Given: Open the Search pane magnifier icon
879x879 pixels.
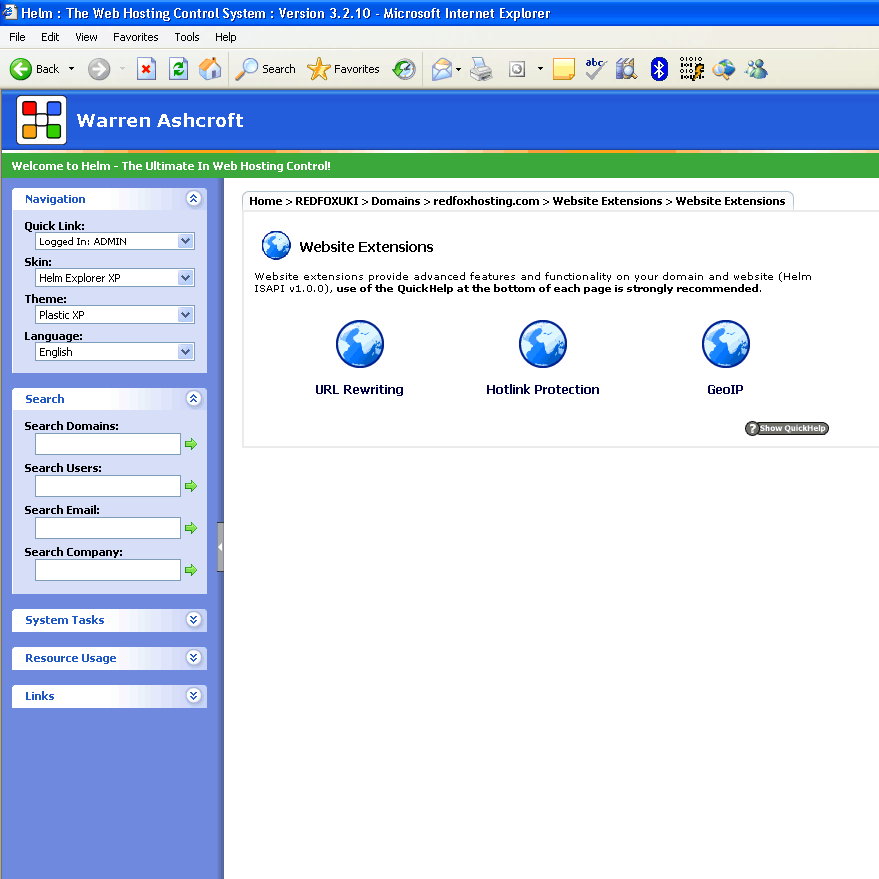Looking at the screenshot, I should (x=265, y=70).
